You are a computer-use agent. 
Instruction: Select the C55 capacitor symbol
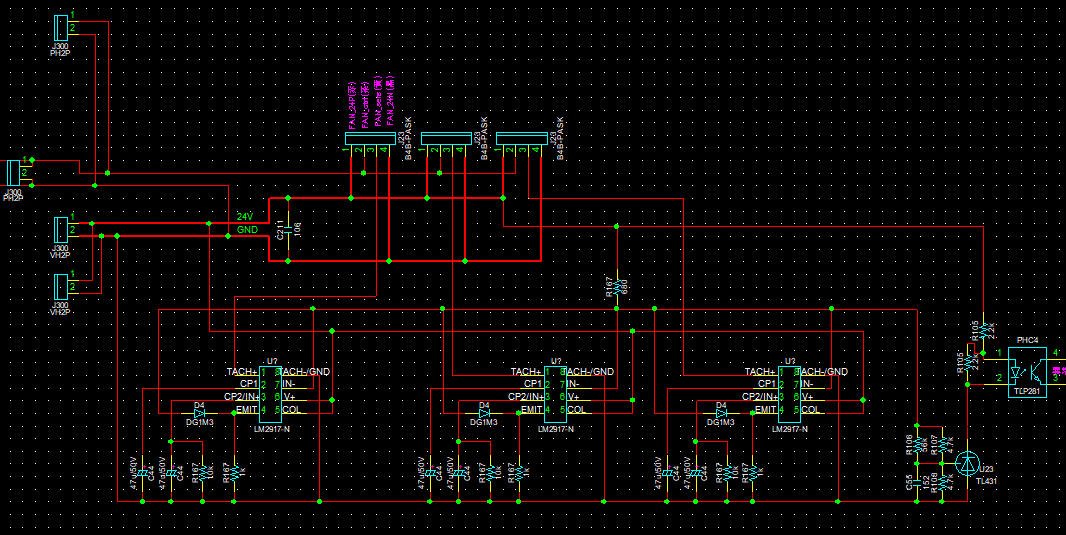[917, 483]
